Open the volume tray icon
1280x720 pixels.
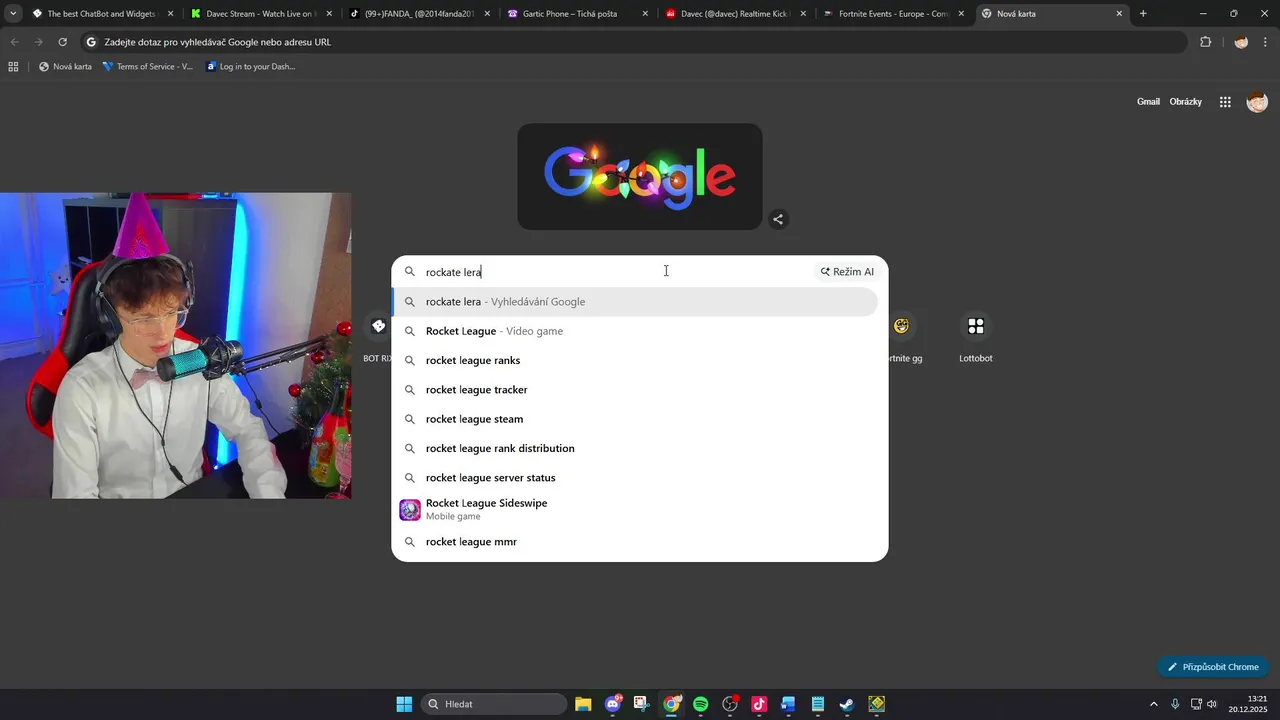pos(1212,704)
